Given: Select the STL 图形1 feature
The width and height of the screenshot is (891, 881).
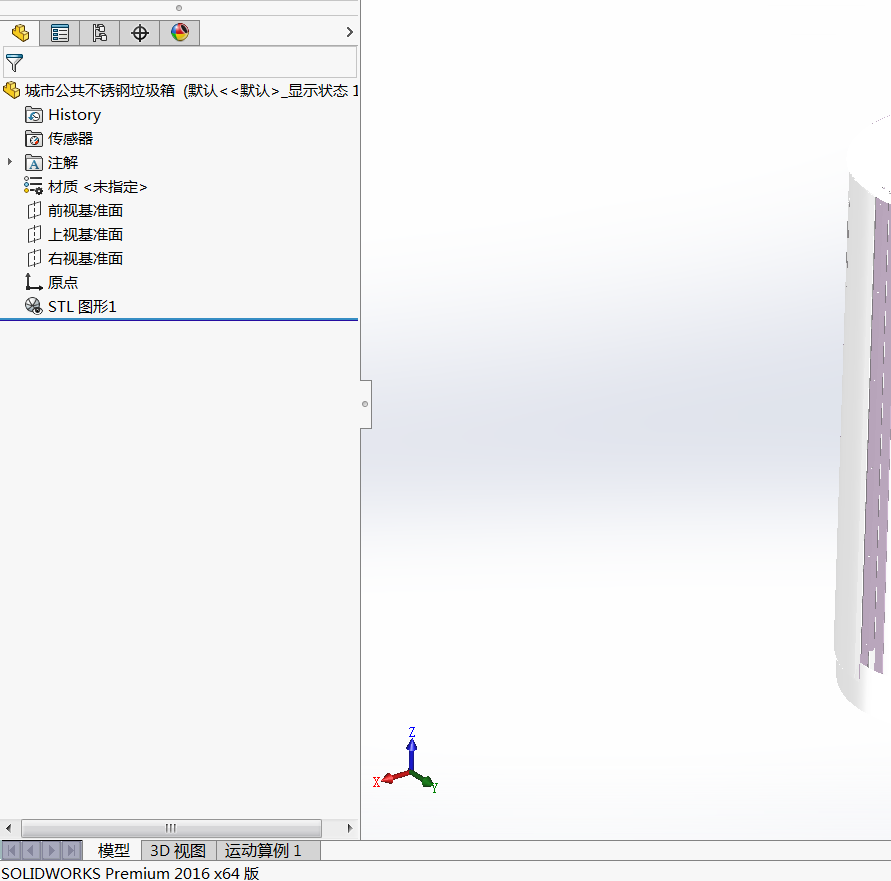Looking at the screenshot, I should [x=82, y=307].
